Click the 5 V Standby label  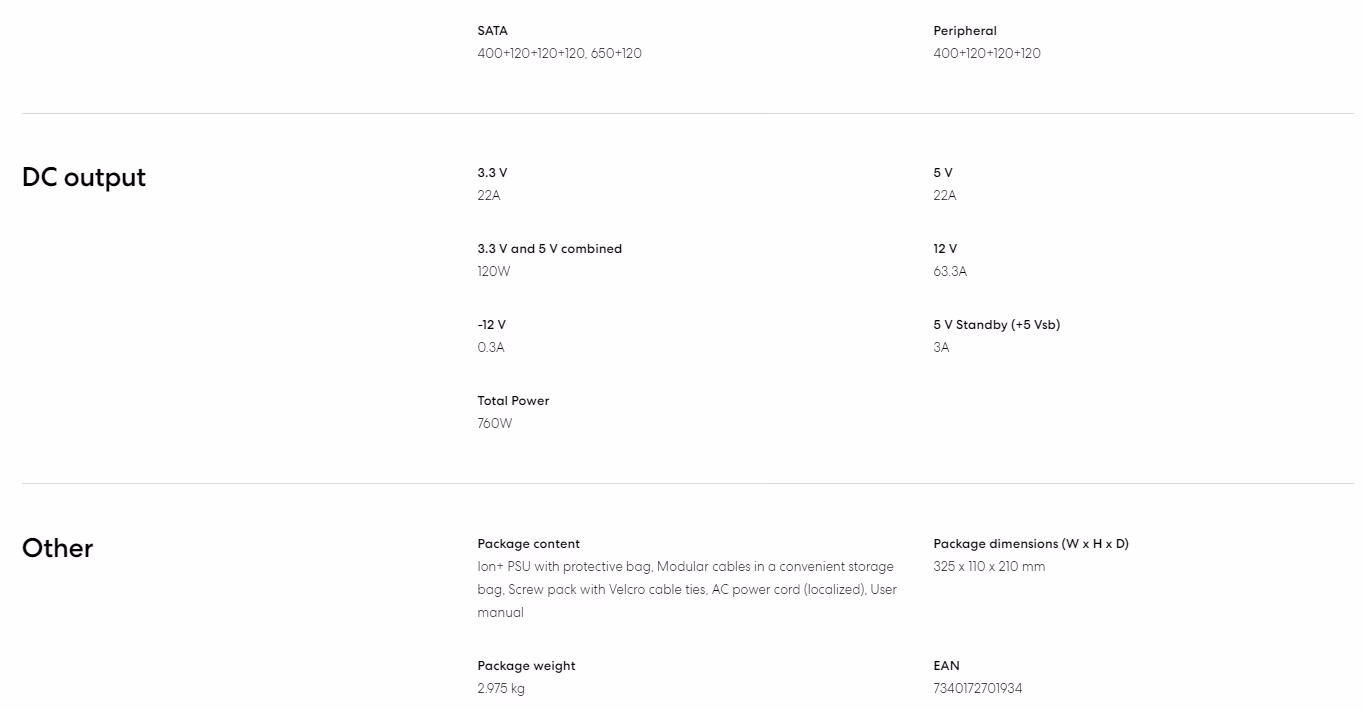pos(997,325)
